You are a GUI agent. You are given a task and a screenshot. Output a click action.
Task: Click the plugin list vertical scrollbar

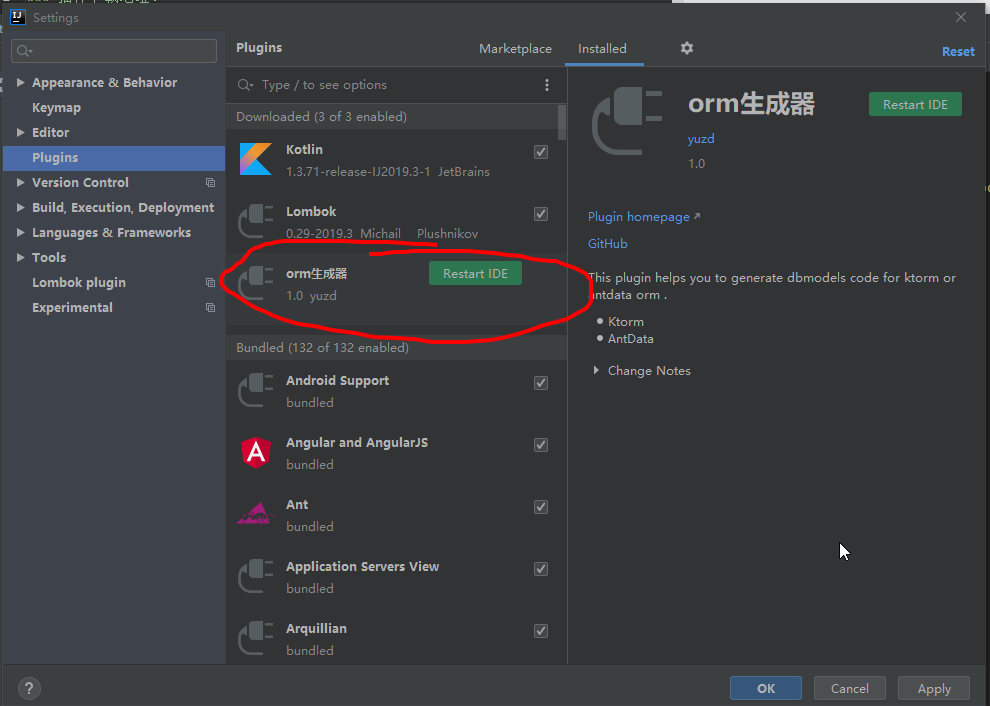(x=562, y=123)
